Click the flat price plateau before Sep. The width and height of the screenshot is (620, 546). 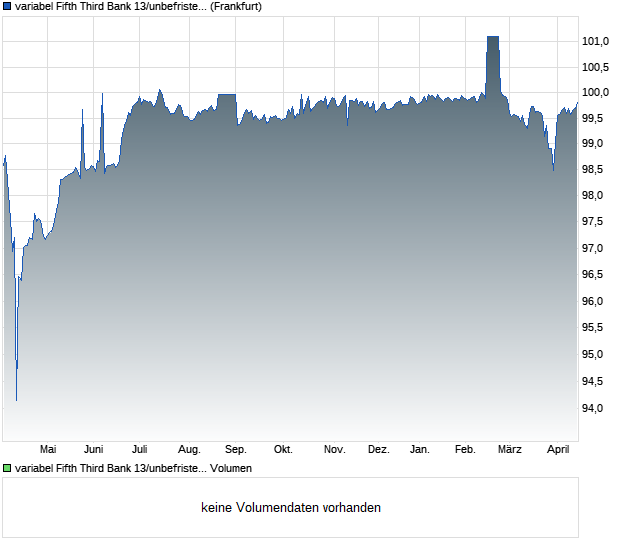227,94
